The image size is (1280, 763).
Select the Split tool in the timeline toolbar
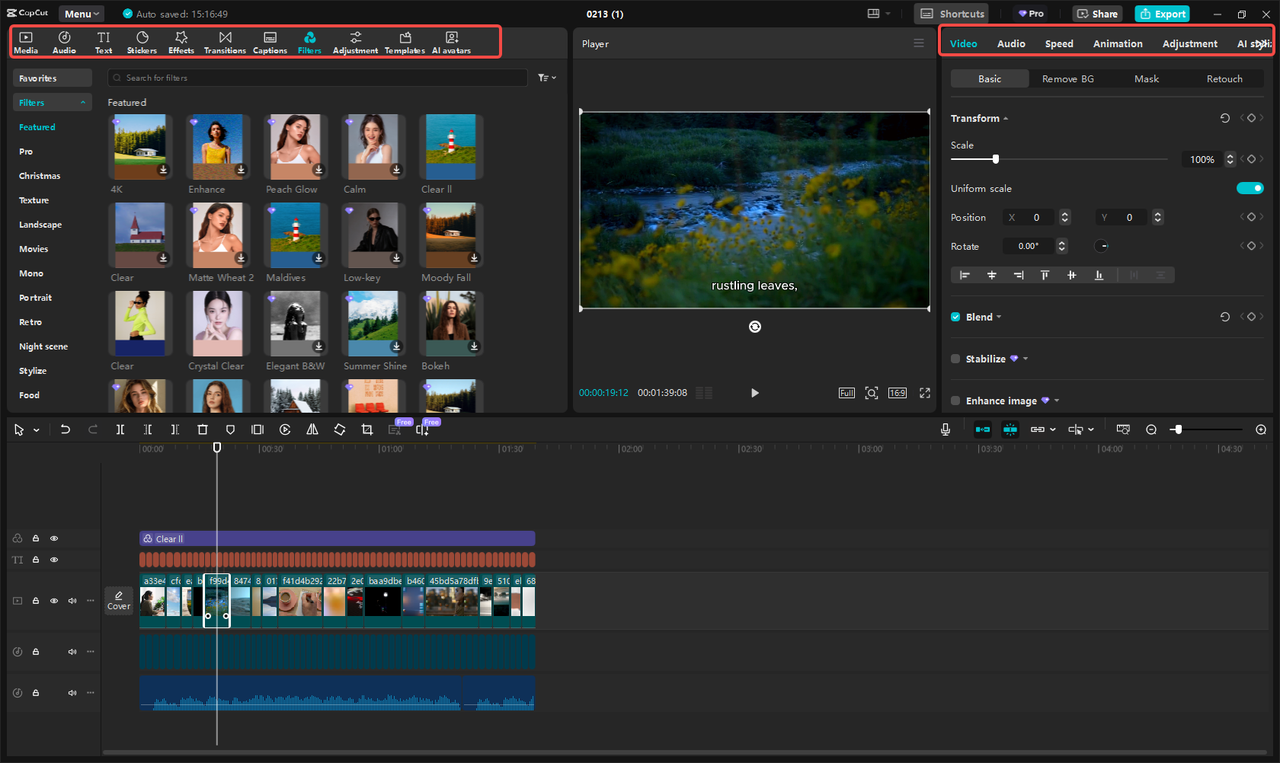120,429
